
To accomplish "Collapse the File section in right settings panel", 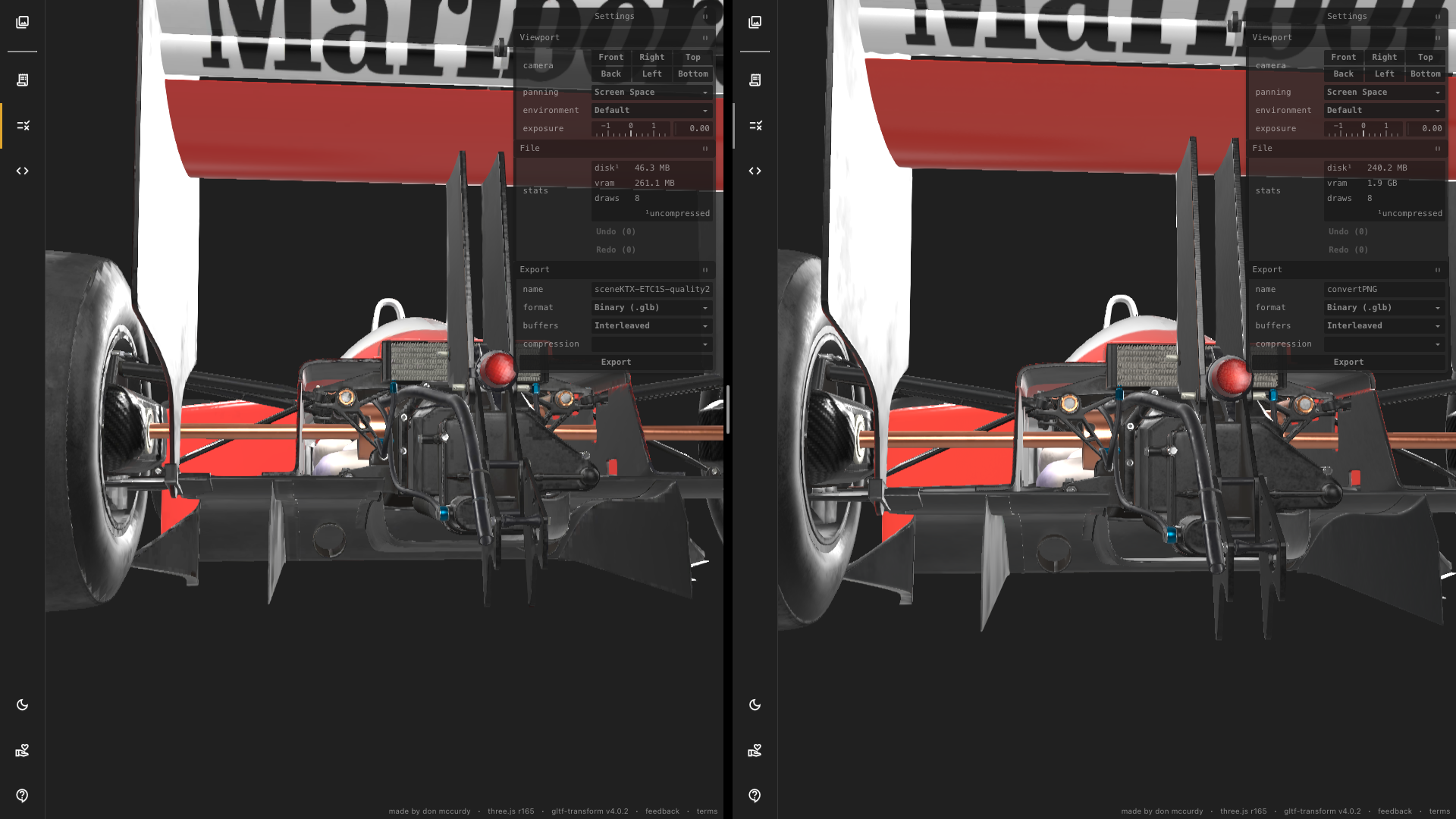I will click(1437, 148).
